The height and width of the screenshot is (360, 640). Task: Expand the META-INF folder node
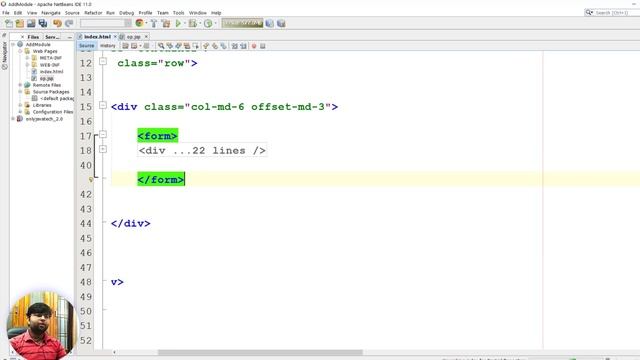[27, 58]
